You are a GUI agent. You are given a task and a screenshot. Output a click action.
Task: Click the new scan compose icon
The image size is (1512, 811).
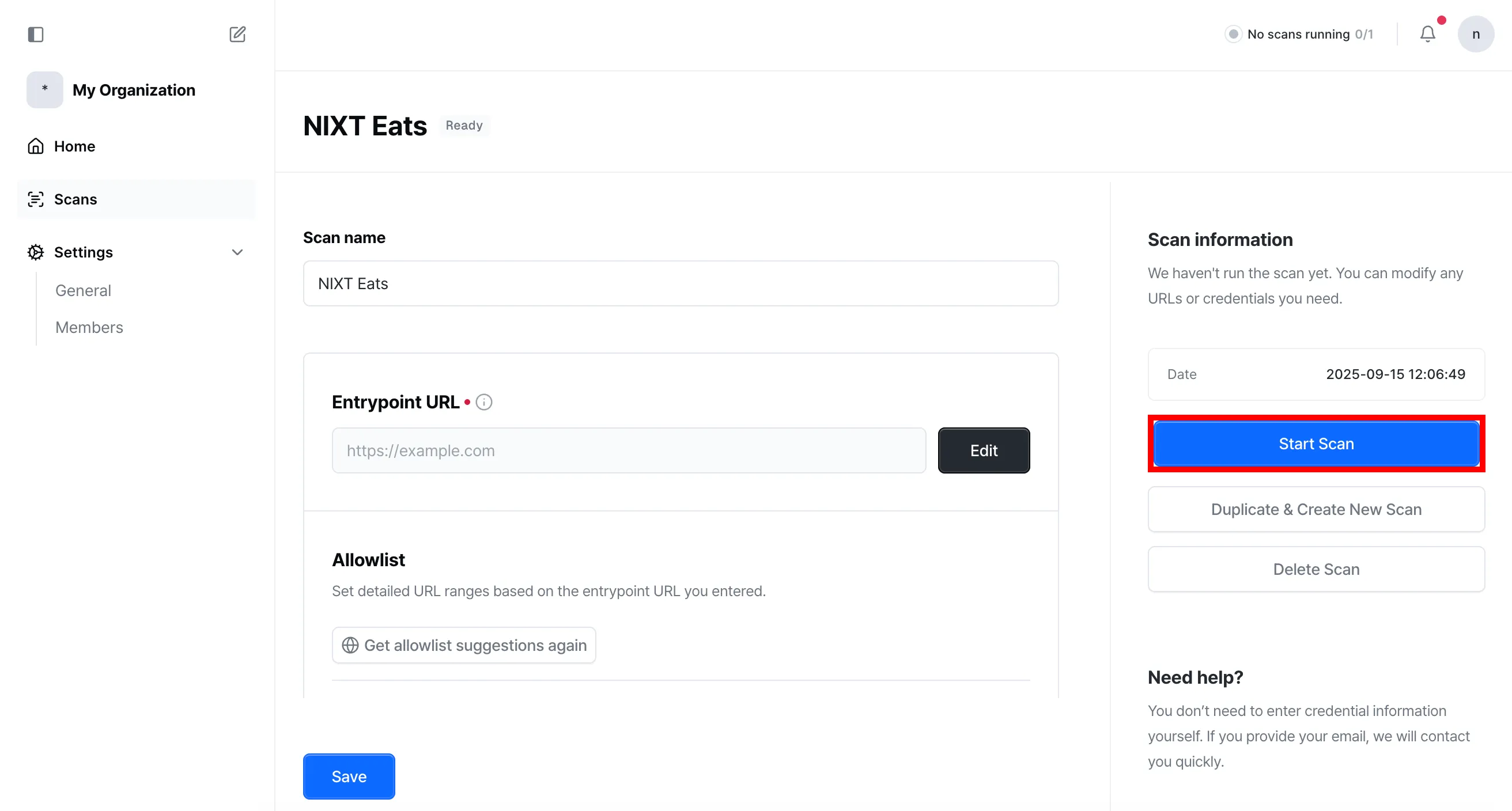(237, 35)
